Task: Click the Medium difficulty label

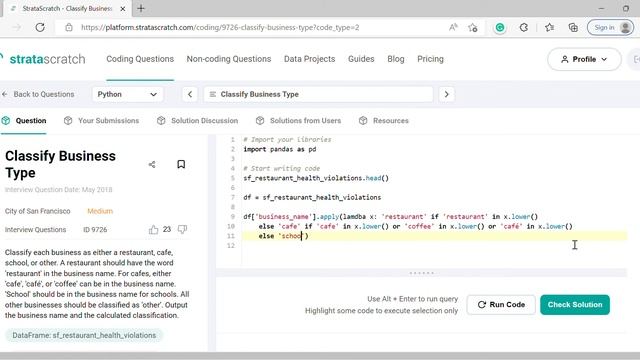Action: click(x=100, y=211)
